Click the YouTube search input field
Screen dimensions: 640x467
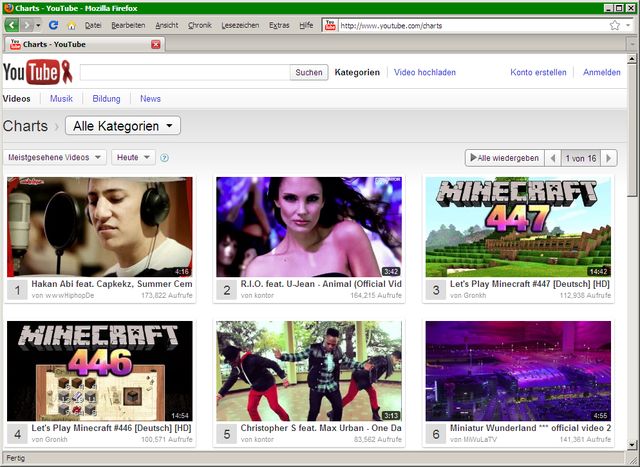185,72
